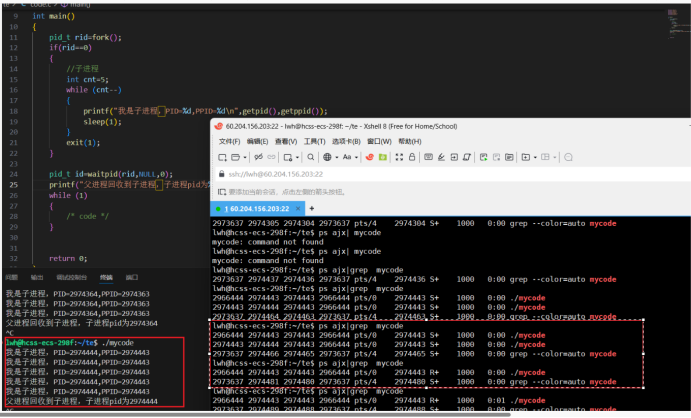
Task: Click the greyed log icon next to logging
Action: (497, 157)
